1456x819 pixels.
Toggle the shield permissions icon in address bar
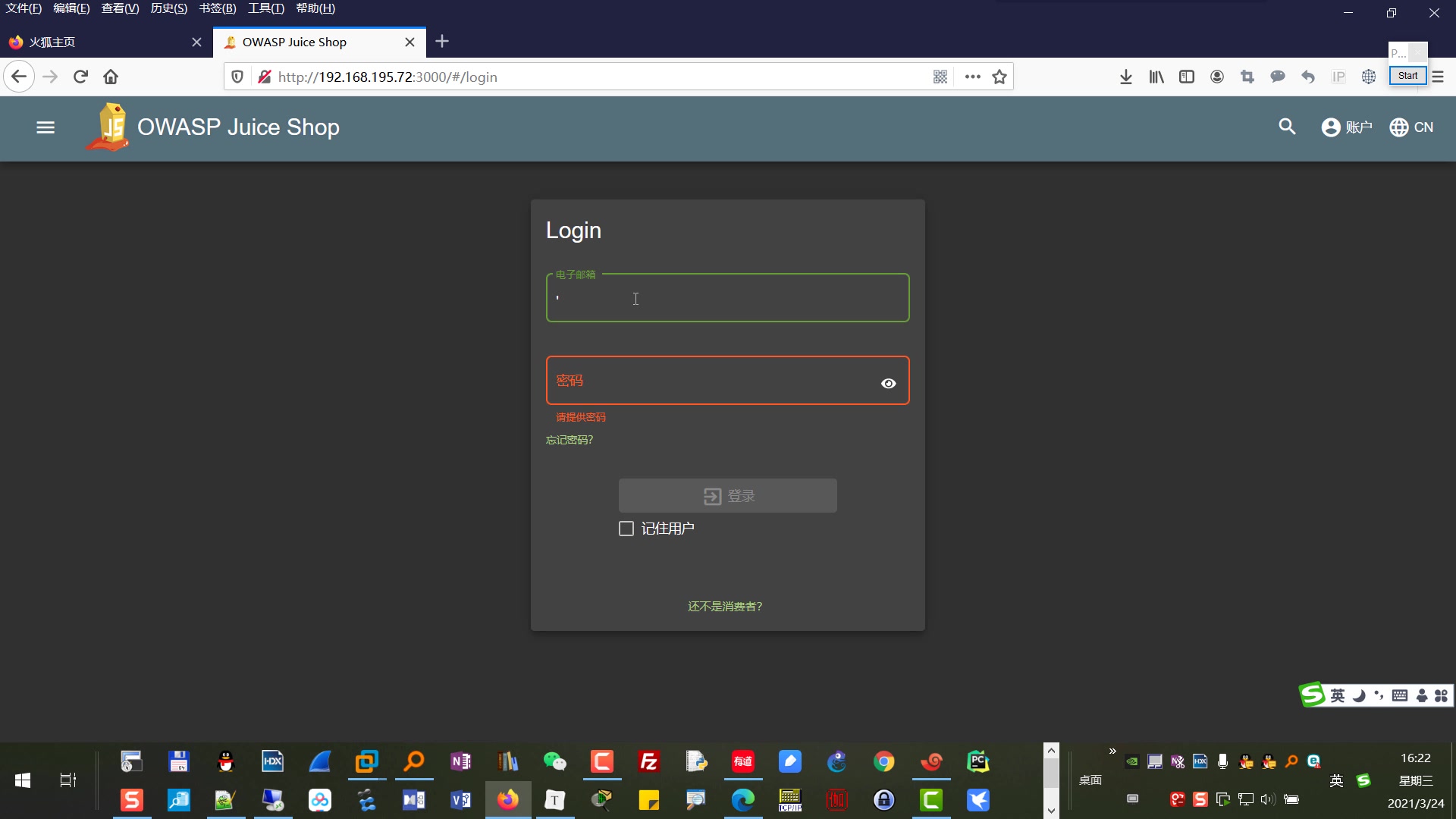[x=237, y=76]
